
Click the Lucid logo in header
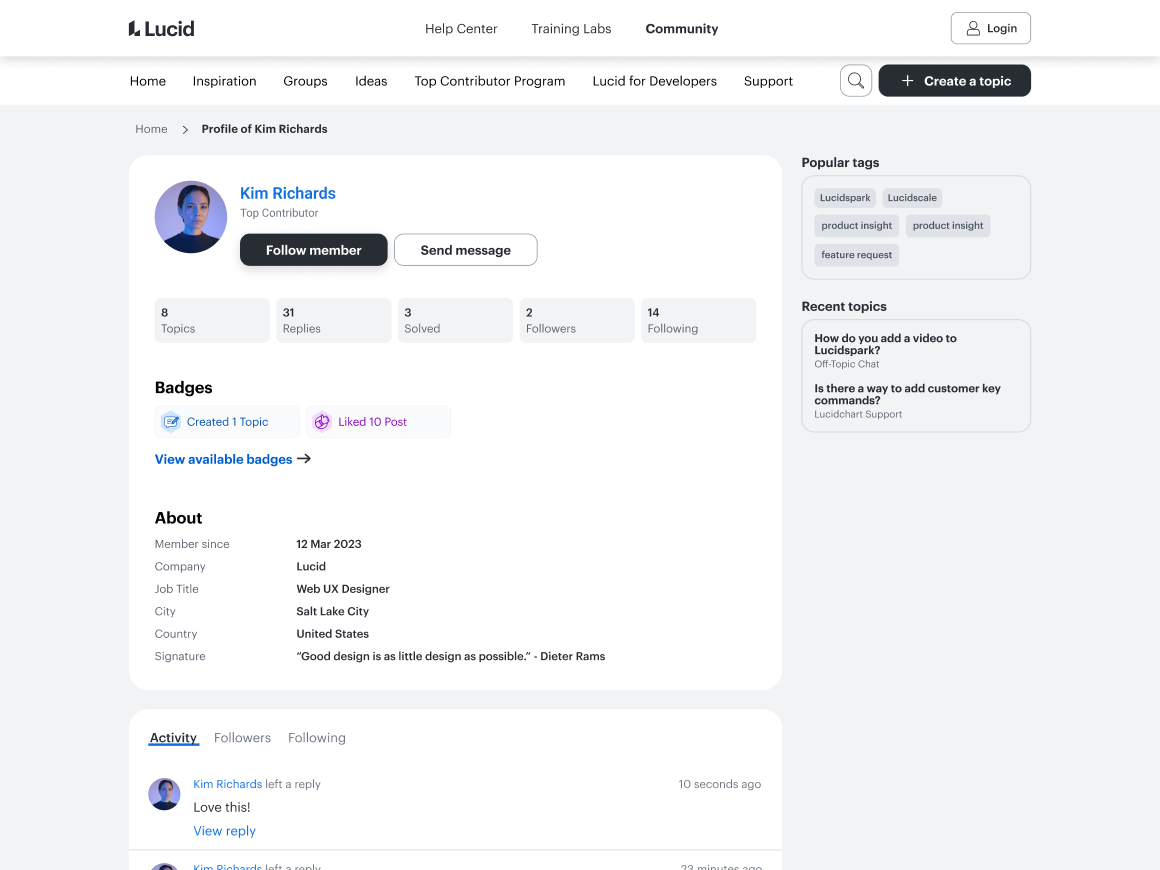coord(161,29)
